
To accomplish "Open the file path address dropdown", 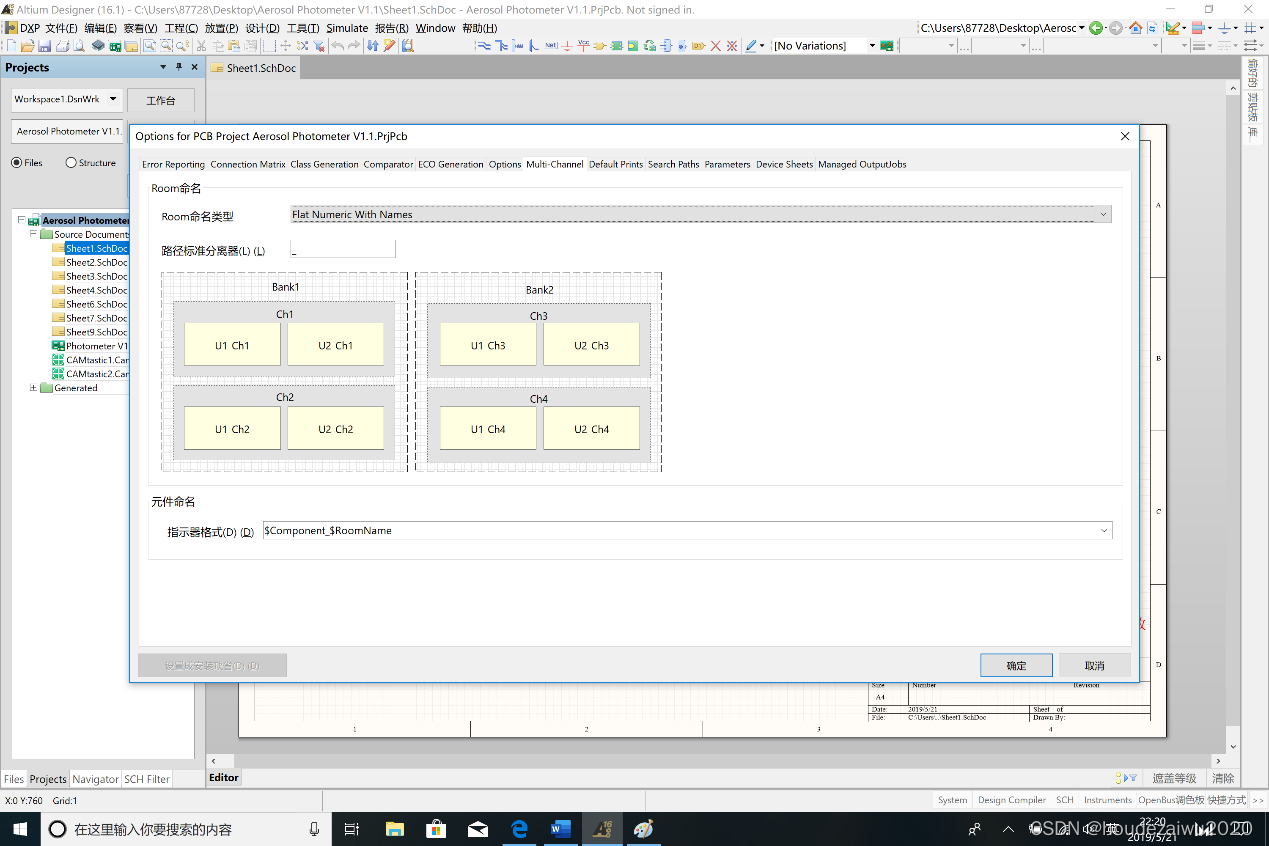I will pos(1081,28).
